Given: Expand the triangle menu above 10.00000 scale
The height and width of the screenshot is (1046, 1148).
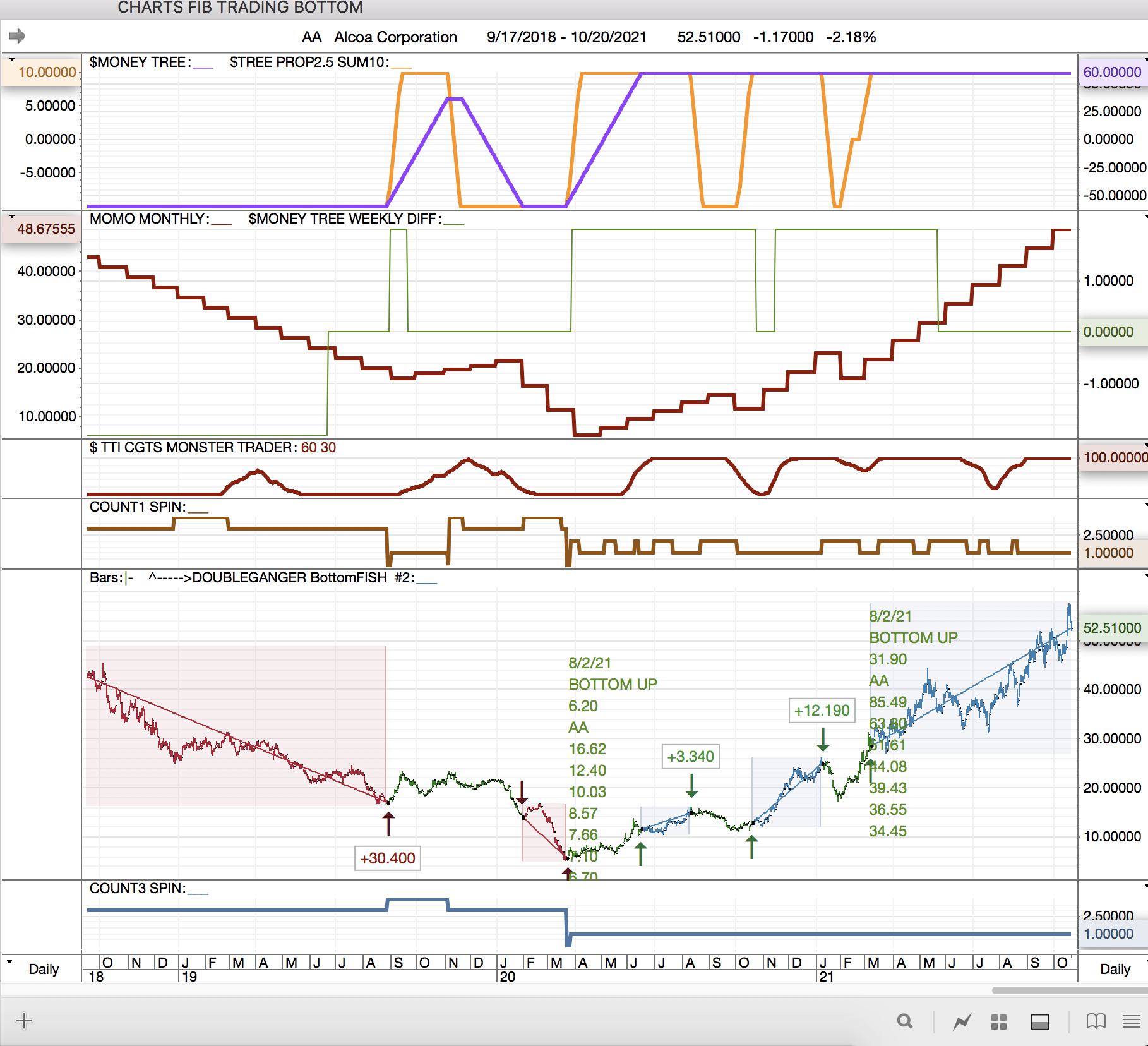Looking at the screenshot, I should click(11, 59).
